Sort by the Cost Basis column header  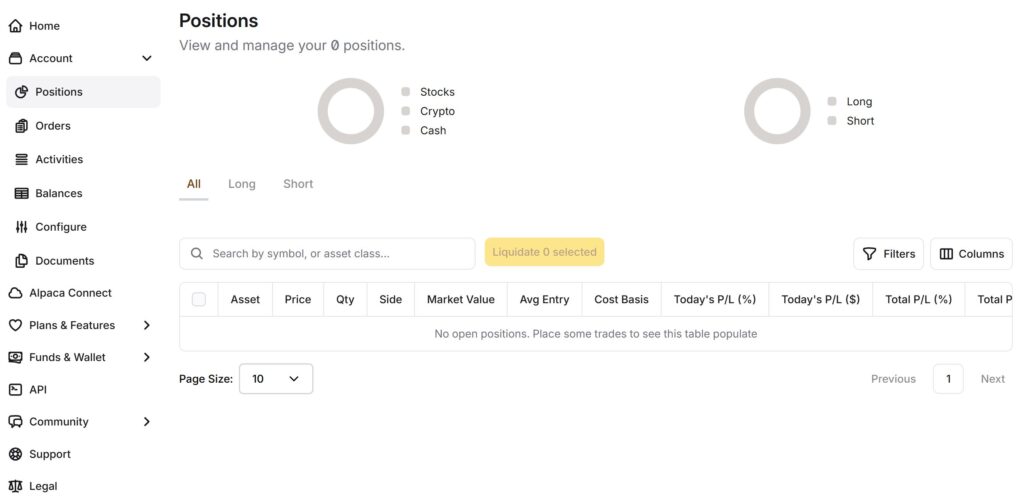622,300
